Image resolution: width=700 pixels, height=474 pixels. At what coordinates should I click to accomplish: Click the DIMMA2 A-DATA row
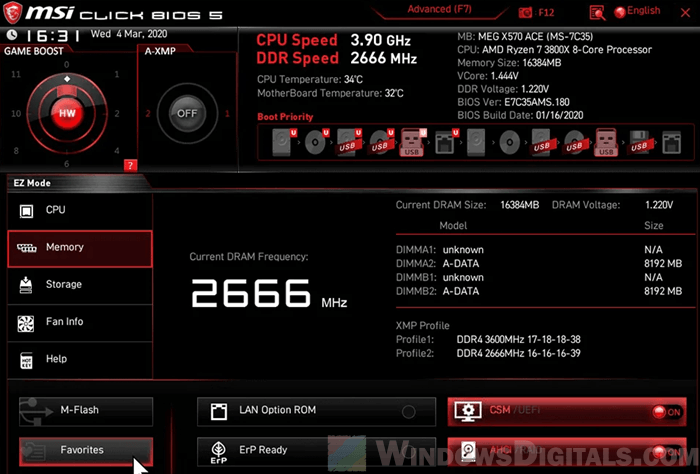pyautogui.click(x=539, y=264)
